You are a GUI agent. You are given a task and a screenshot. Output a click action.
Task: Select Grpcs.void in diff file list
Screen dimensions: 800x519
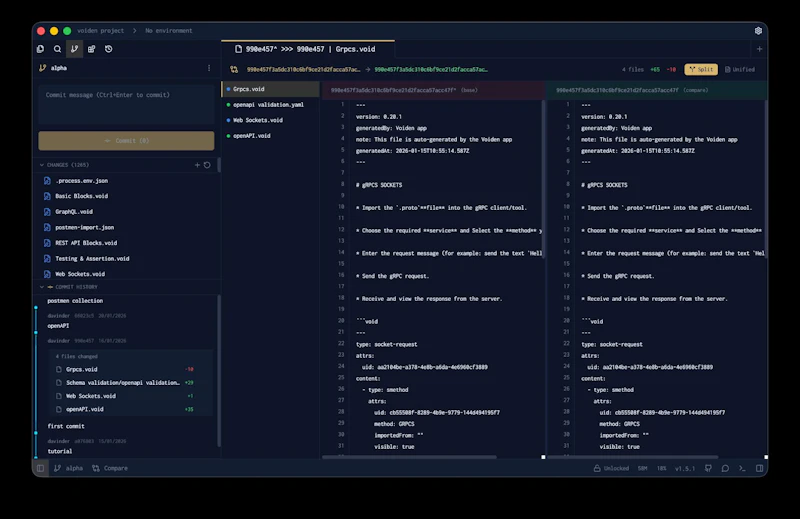(271, 89)
